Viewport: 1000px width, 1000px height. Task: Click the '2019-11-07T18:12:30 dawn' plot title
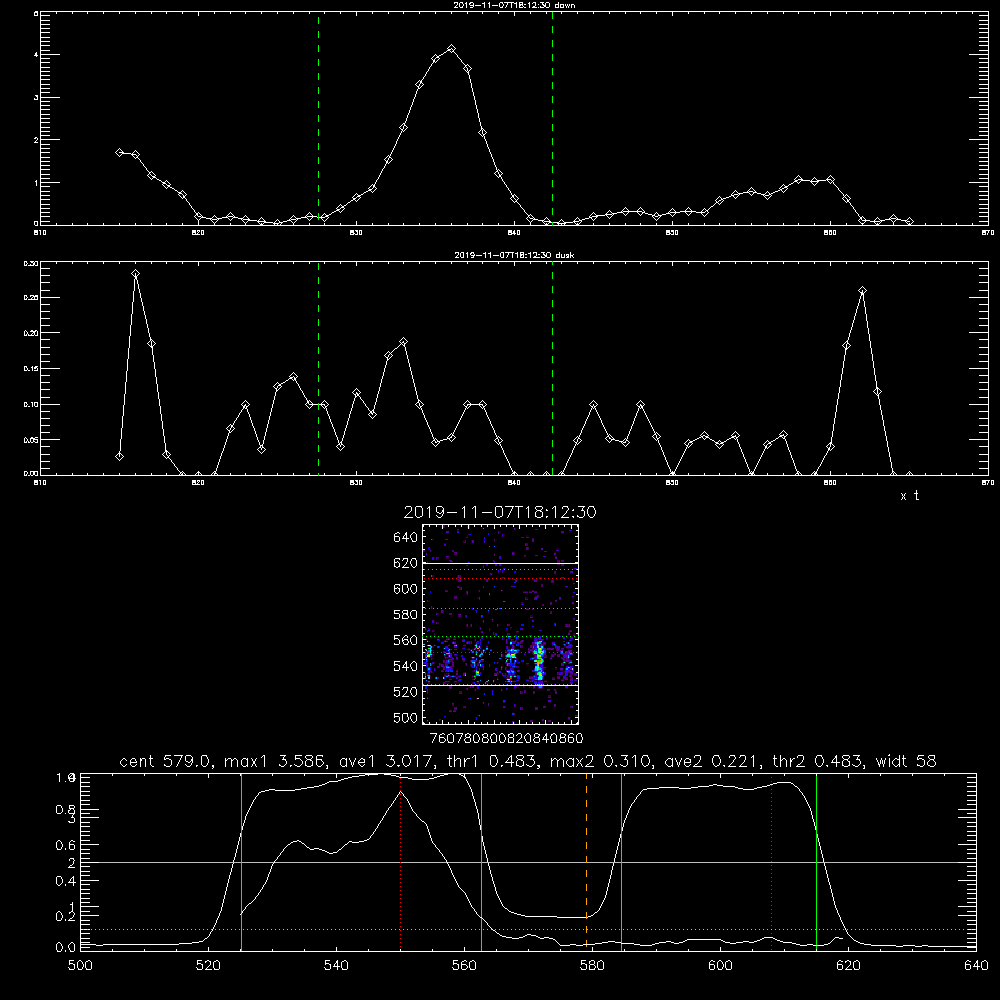tap(514, 5)
